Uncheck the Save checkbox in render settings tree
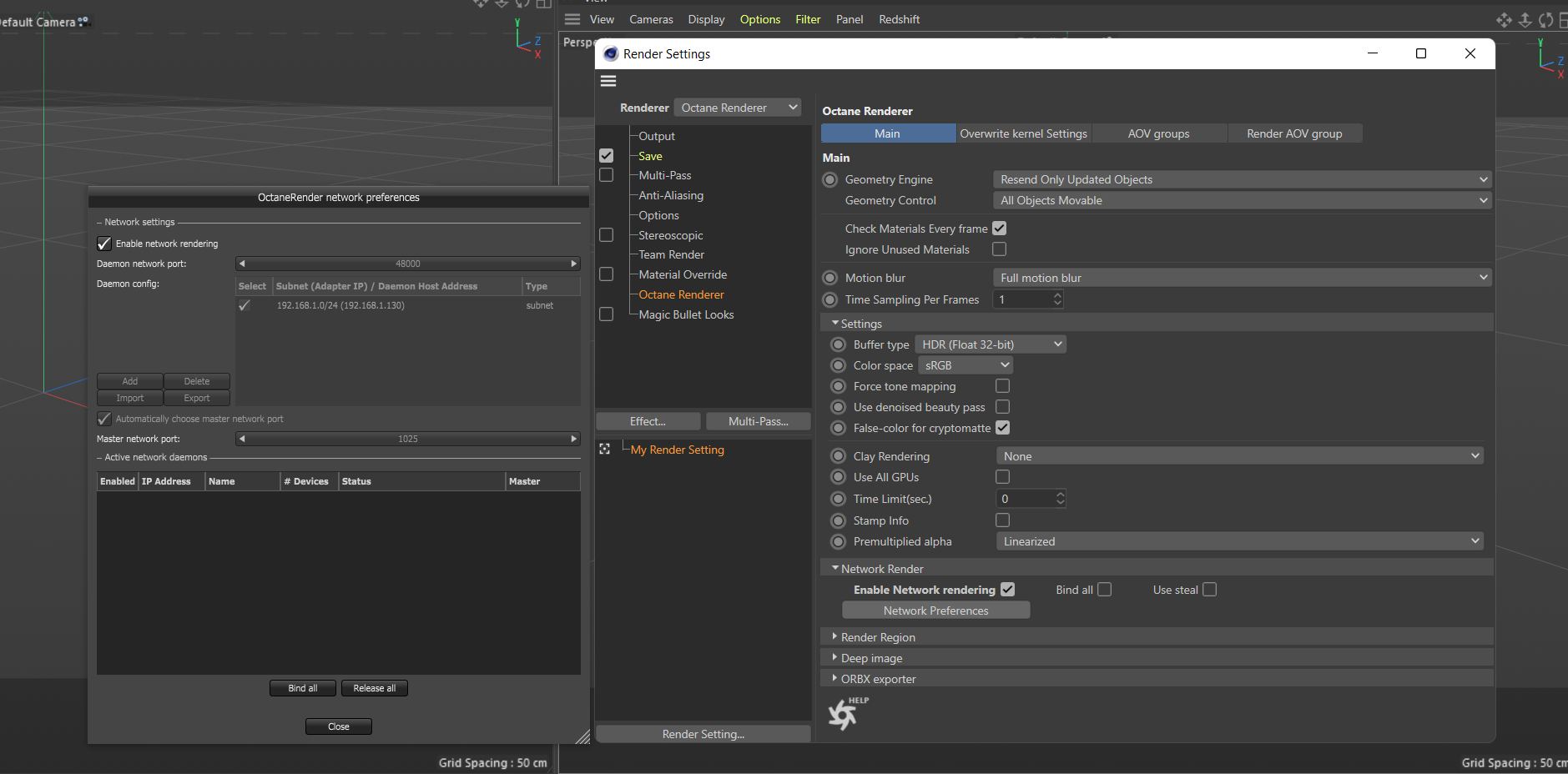The width and height of the screenshot is (1568, 774). [607, 156]
